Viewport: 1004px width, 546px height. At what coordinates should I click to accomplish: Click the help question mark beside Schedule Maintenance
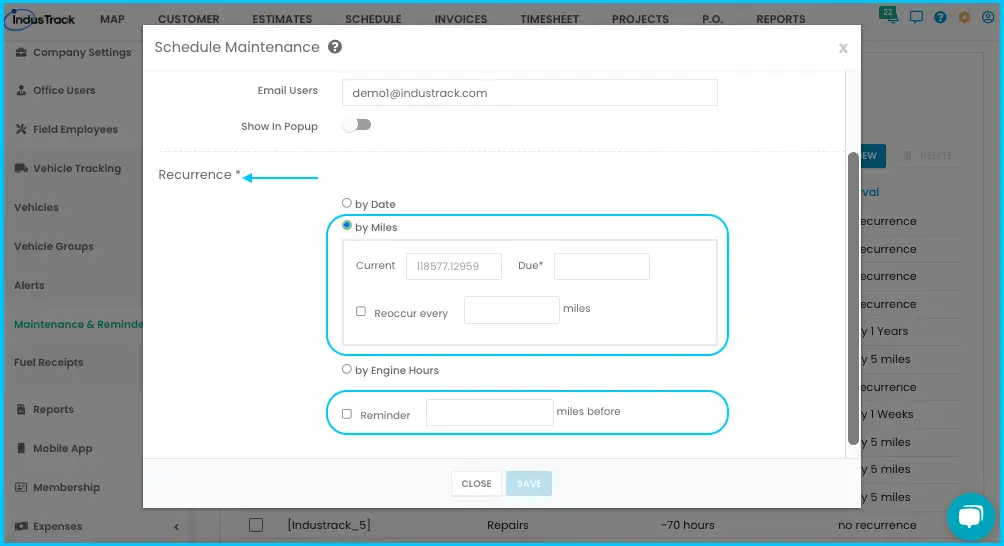pyautogui.click(x=335, y=47)
